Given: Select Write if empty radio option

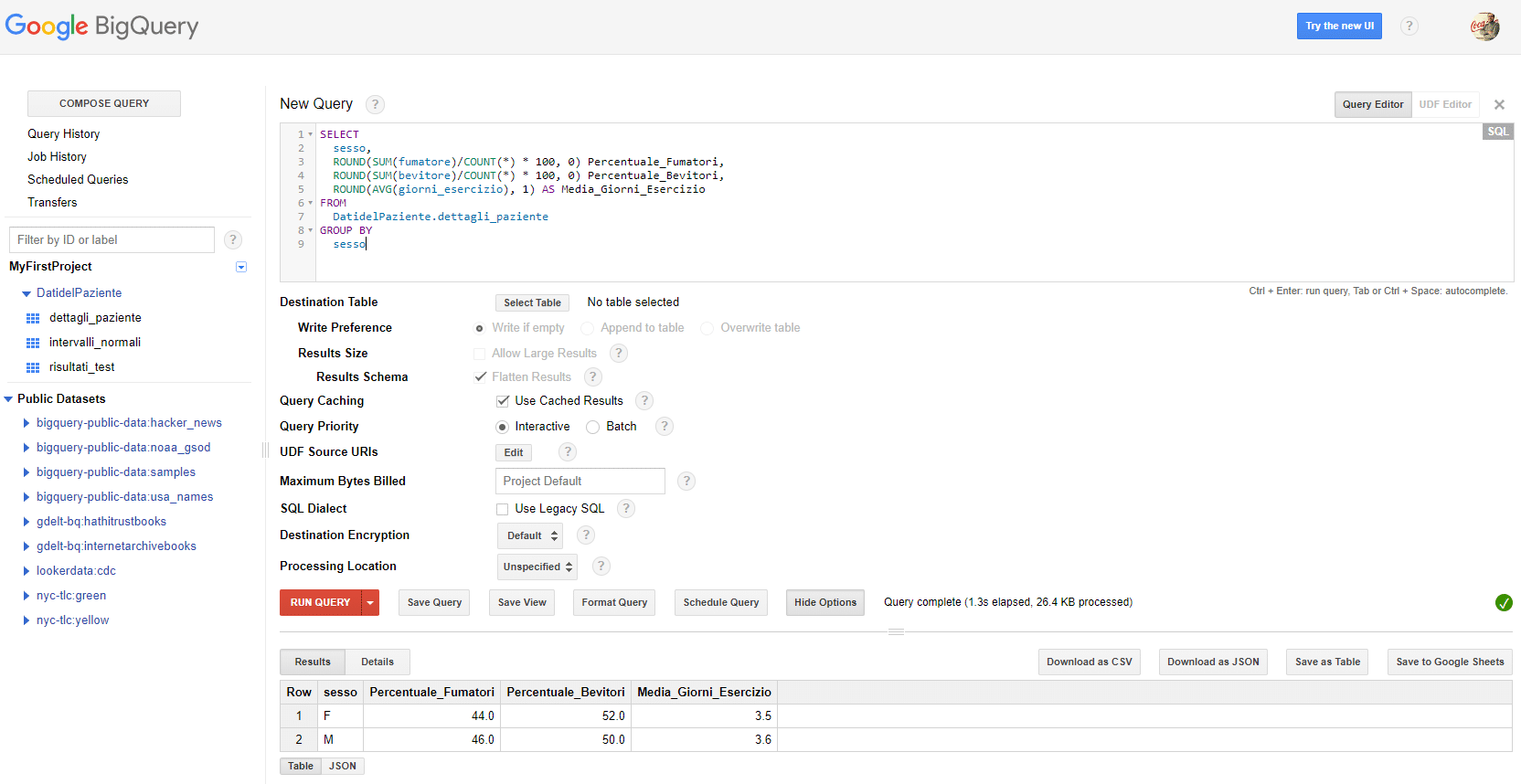Looking at the screenshot, I should click(479, 328).
